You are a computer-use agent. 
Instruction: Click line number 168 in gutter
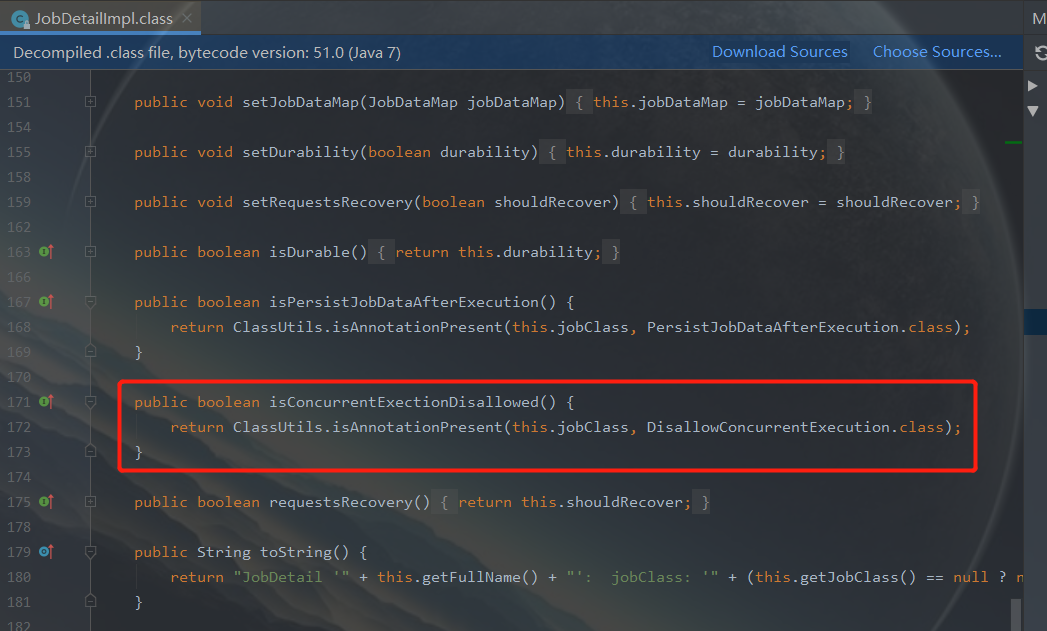[19, 327]
